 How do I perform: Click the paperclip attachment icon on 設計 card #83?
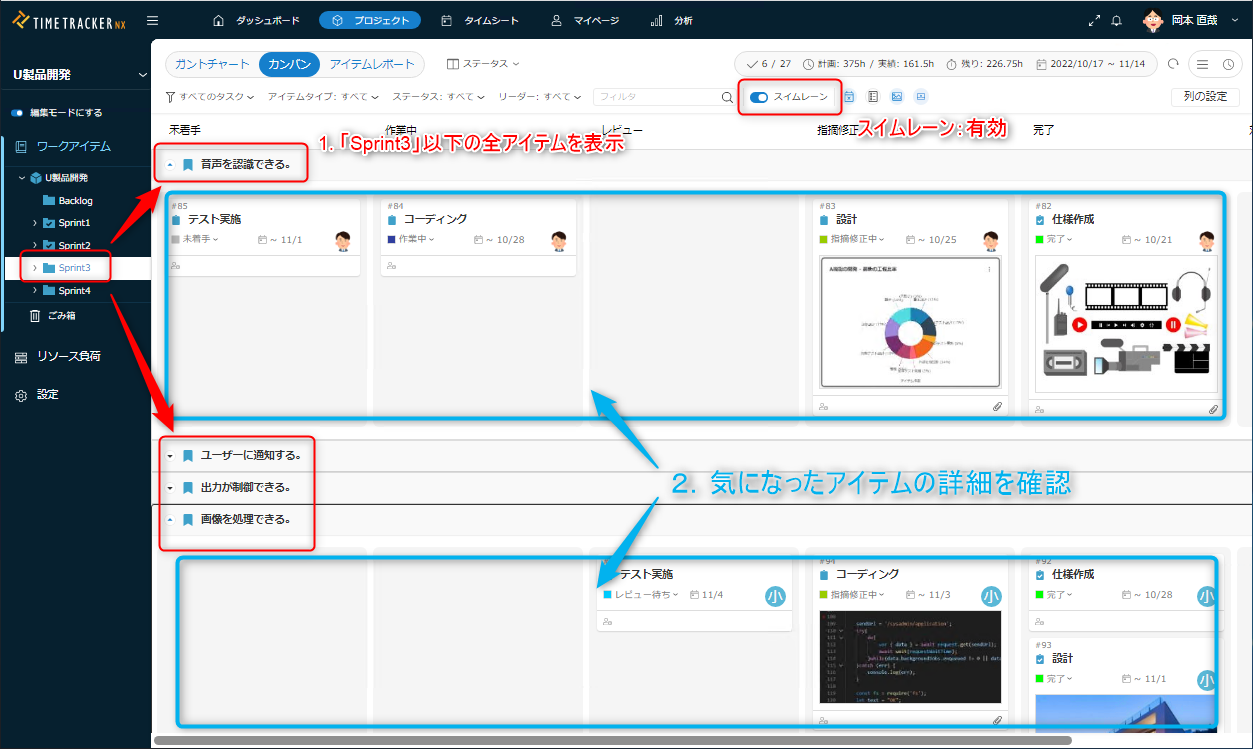pos(997,407)
